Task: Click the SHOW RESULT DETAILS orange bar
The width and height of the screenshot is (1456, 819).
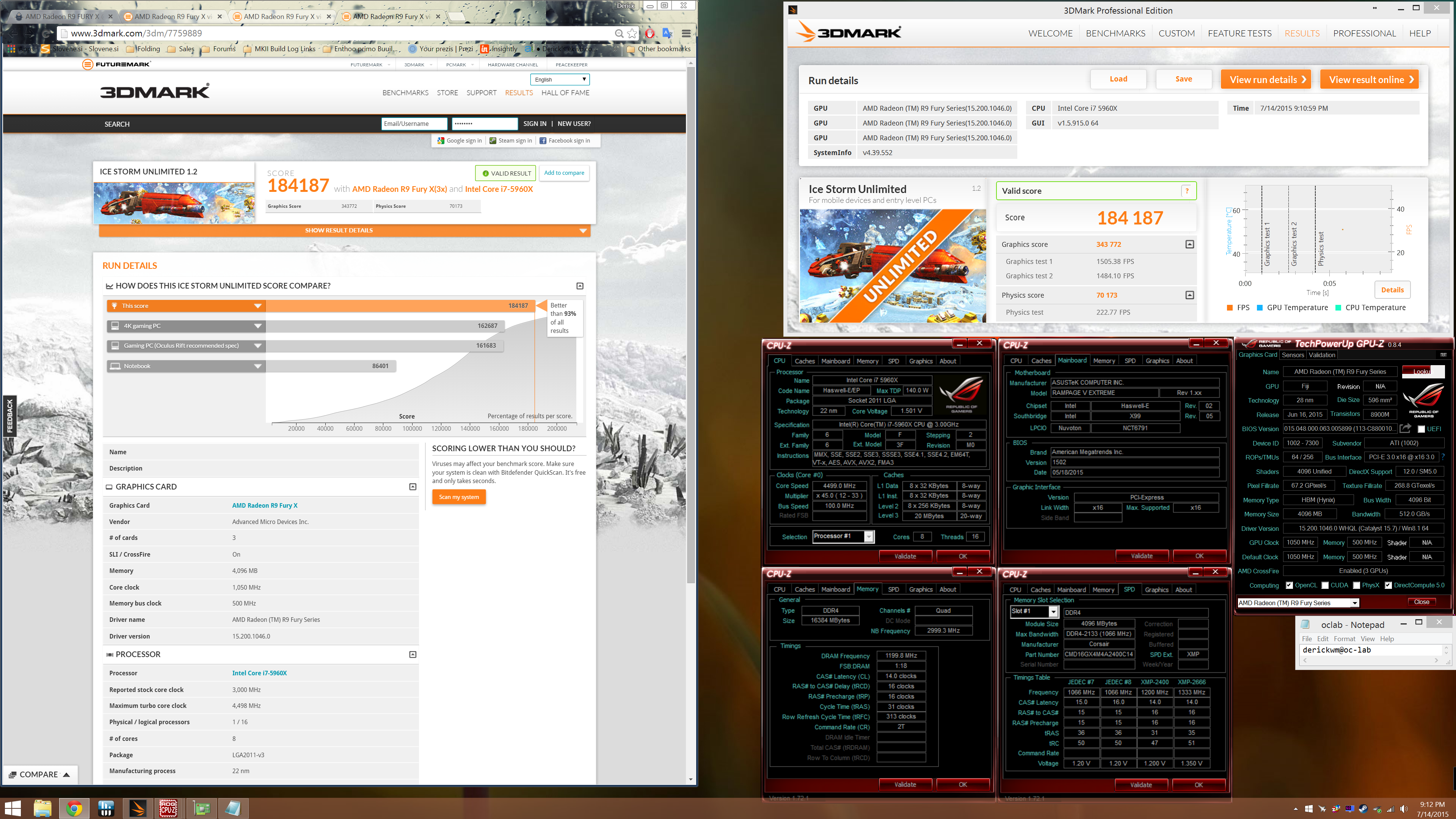Action: (344, 231)
